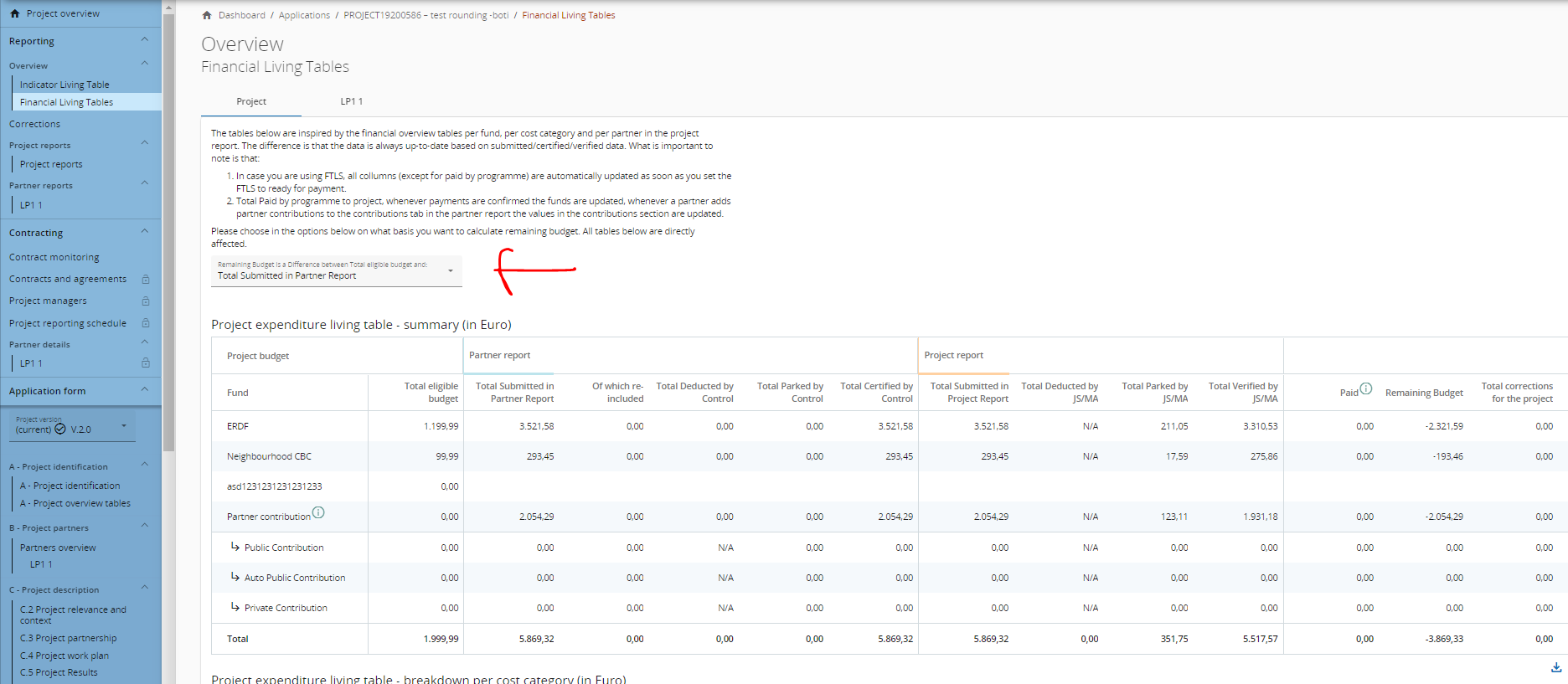Click the lock icon next to Project managers
This screenshot has height=684, width=1568.
[x=146, y=301]
